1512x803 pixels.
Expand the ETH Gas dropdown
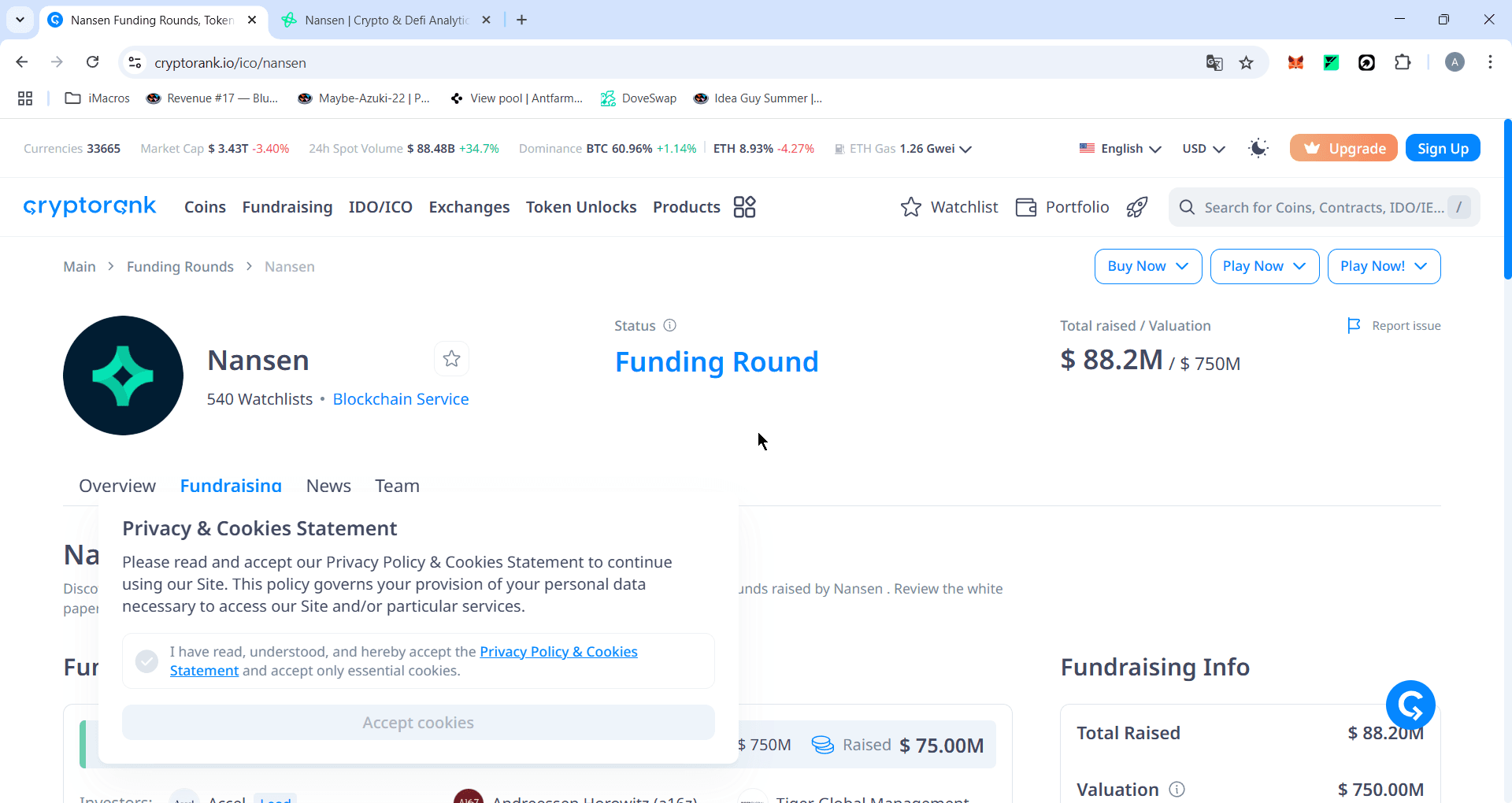pos(902,148)
